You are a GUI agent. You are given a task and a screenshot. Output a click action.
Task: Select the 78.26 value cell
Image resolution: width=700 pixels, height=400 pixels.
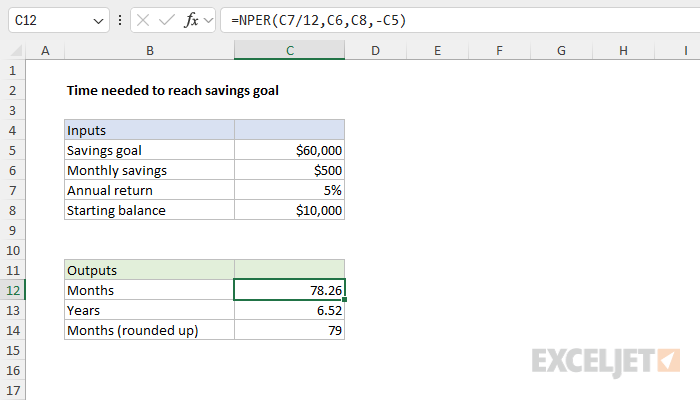pyautogui.click(x=290, y=290)
